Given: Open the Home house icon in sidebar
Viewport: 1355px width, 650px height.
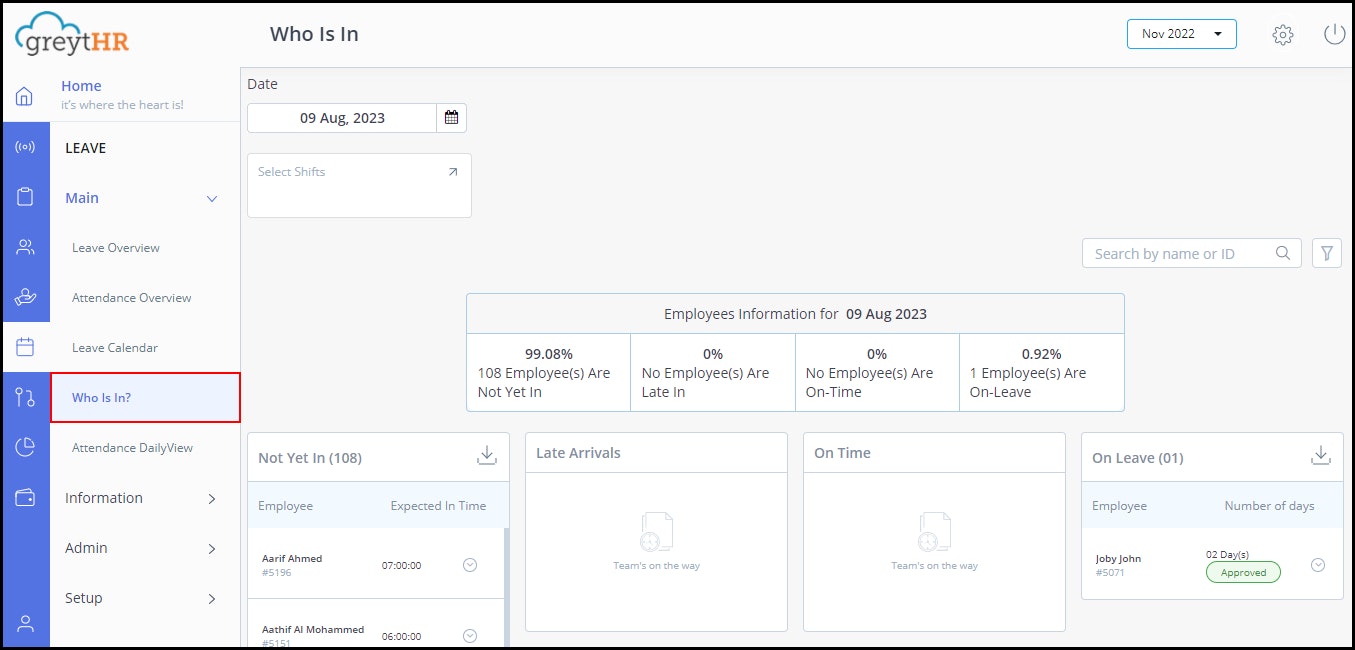Looking at the screenshot, I should tap(25, 97).
